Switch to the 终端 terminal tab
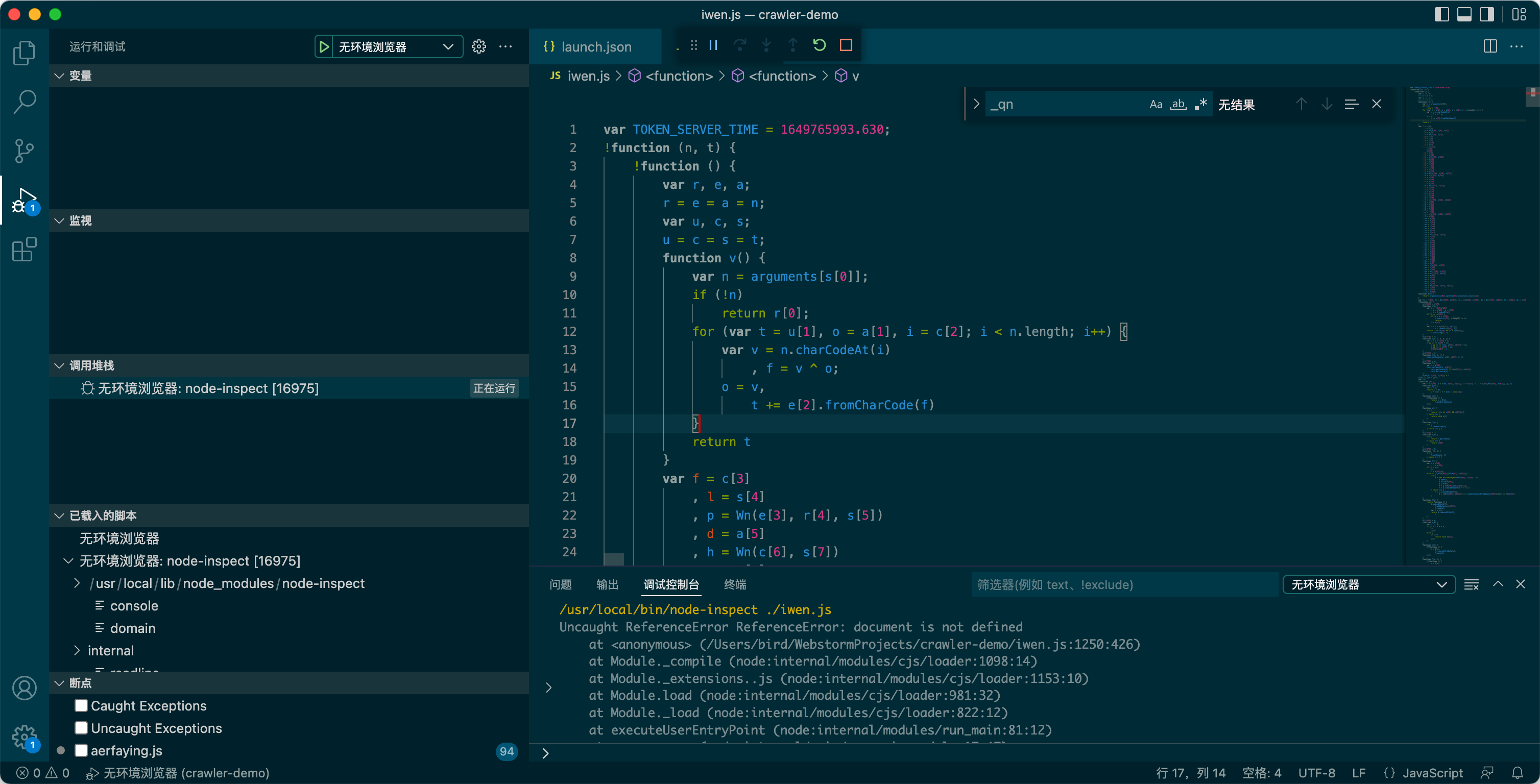The height and width of the screenshot is (784, 1540). [735, 584]
